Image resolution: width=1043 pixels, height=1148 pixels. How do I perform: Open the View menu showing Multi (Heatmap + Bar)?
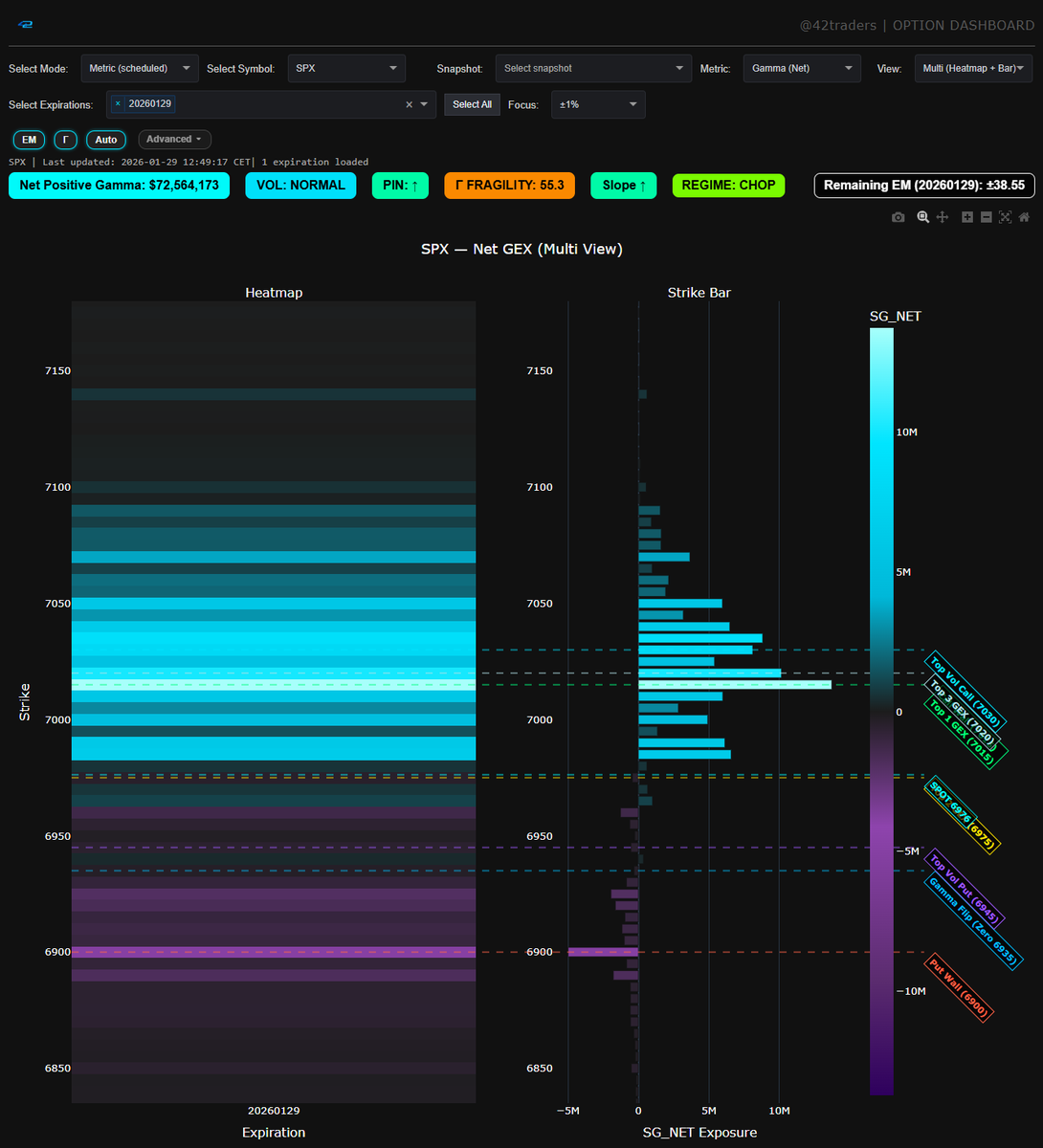(972, 68)
